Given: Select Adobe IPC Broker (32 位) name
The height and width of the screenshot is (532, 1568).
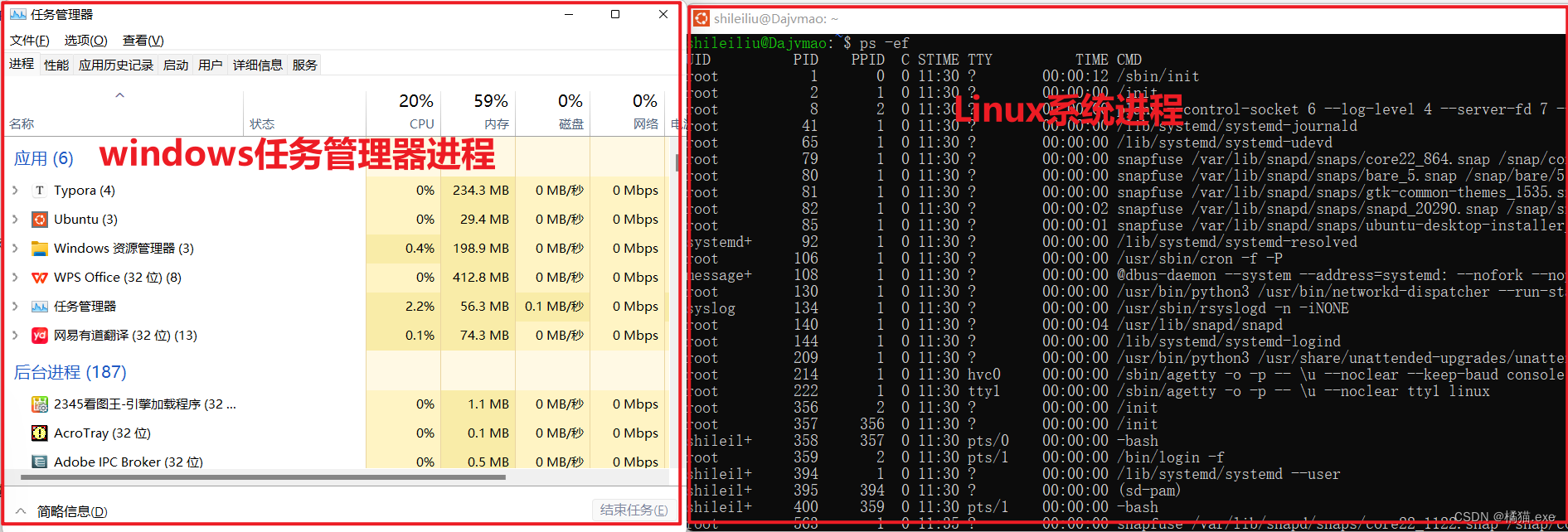Looking at the screenshot, I should (x=129, y=462).
